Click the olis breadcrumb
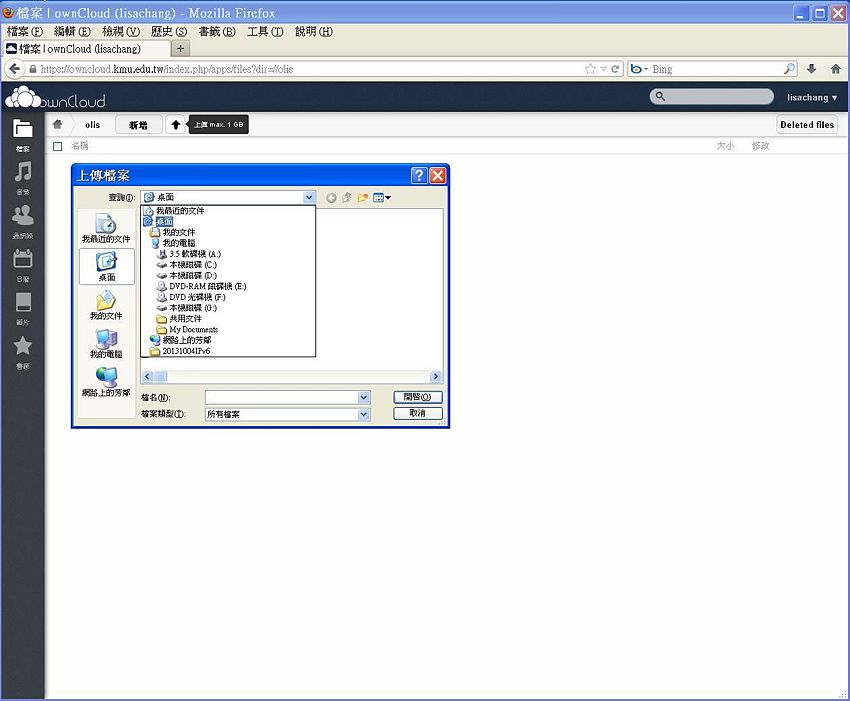This screenshot has height=701, width=850. (x=93, y=125)
